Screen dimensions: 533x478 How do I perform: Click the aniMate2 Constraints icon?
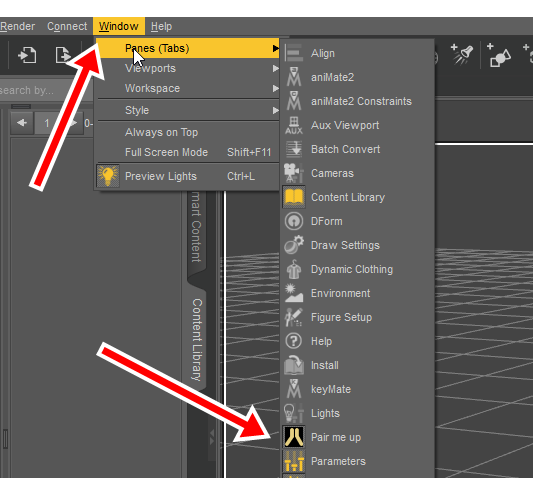[x=294, y=101]
